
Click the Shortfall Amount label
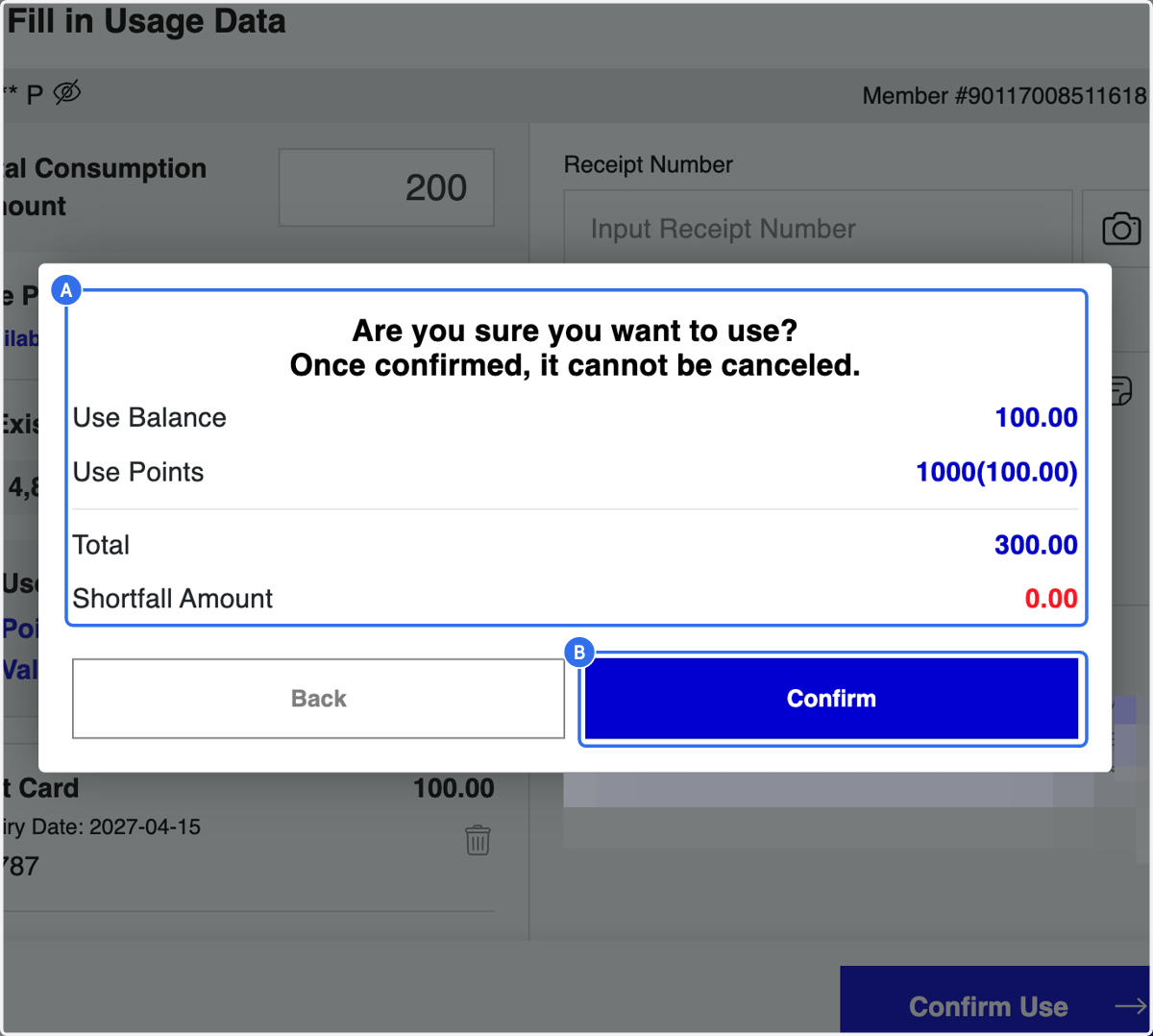pos(173,599)
